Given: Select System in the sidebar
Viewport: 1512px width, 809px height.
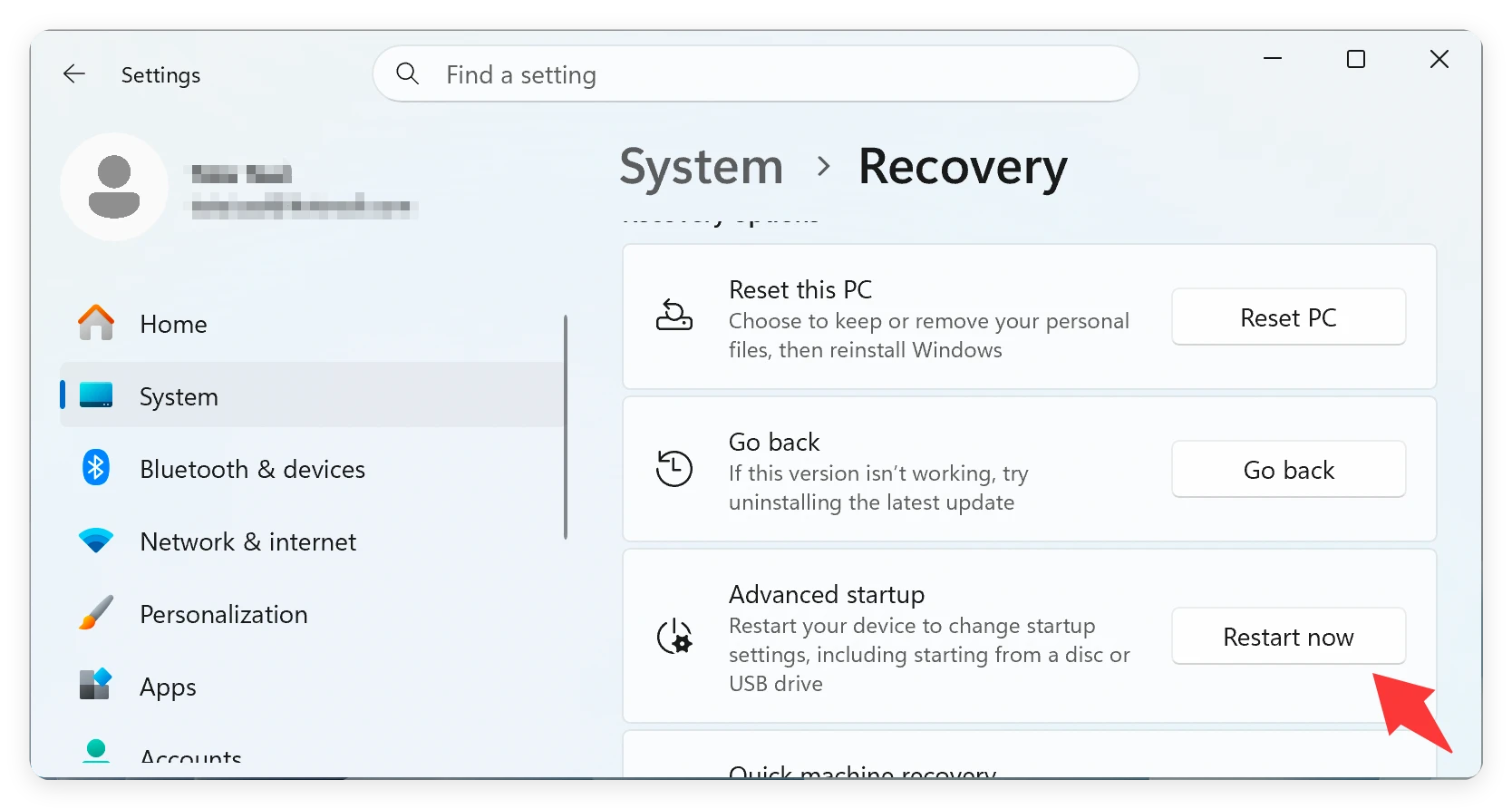Looking at the screenshot, I should pyautogui.click(x=313, y=396).
